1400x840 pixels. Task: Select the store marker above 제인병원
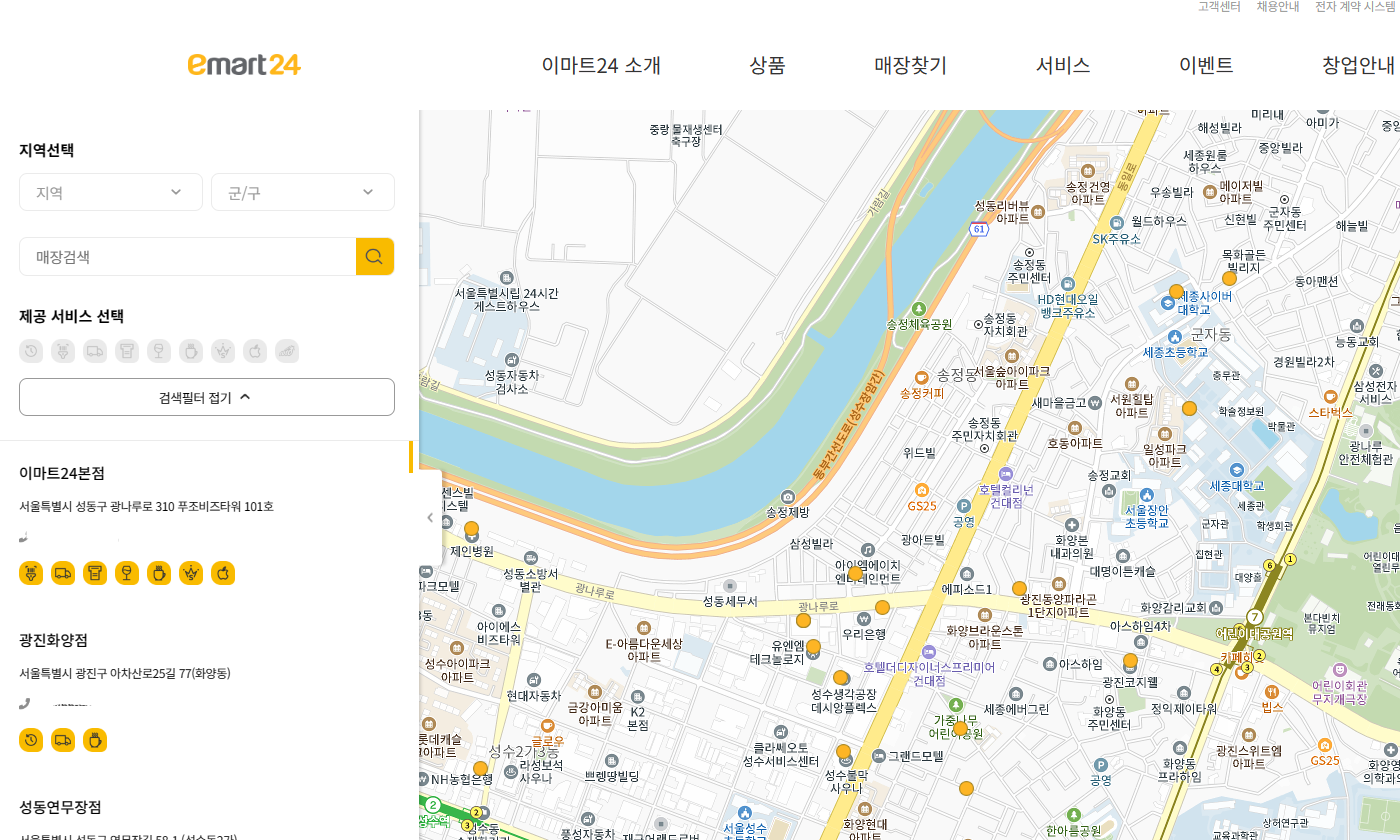point(472,529)
